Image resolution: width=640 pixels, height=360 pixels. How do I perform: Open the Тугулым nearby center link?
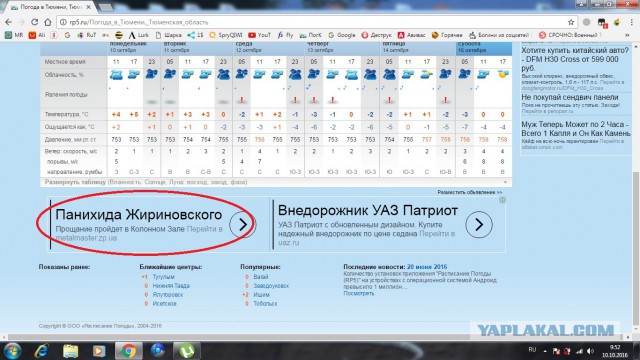click(x=163, y=277)
